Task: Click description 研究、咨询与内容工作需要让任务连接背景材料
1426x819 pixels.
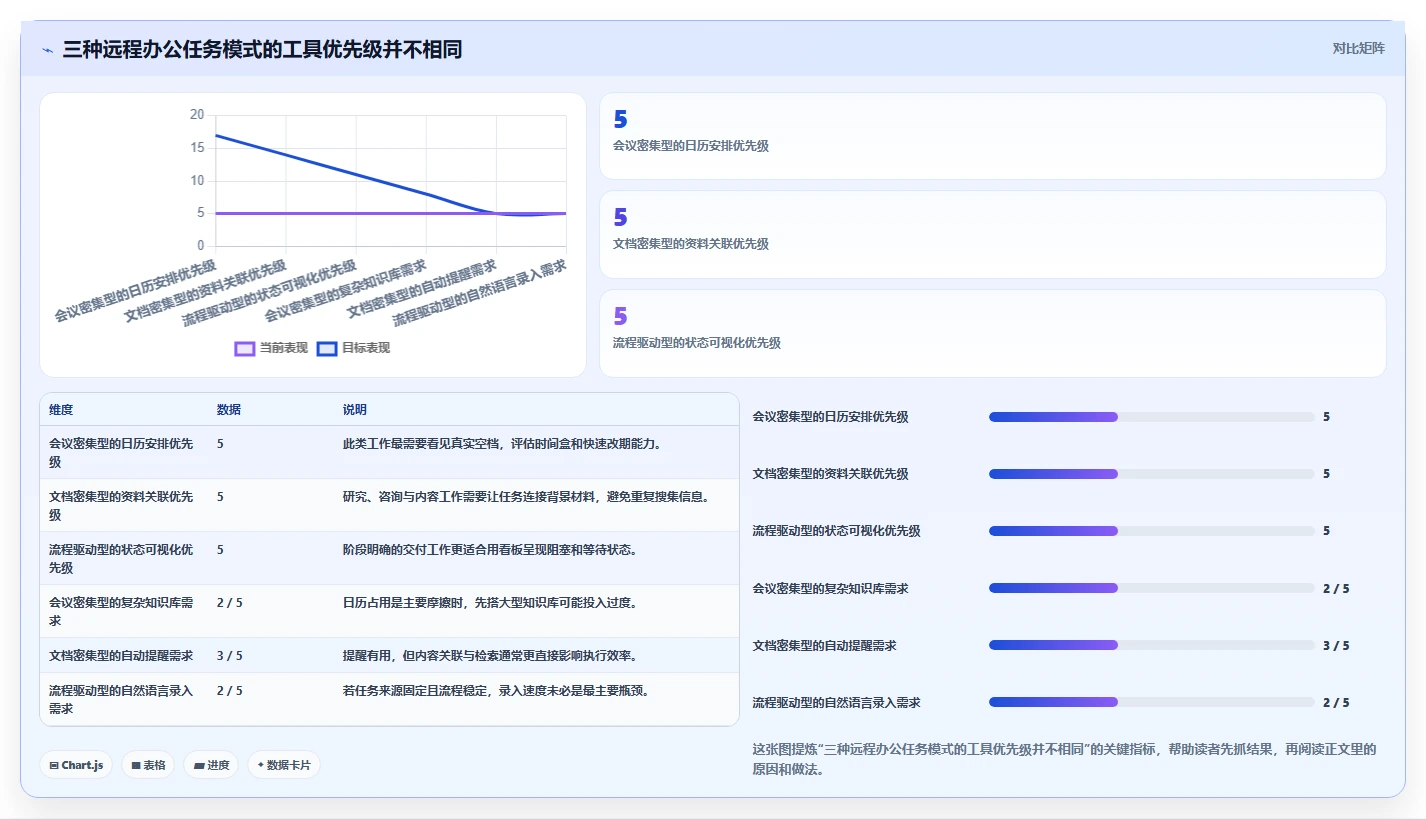Action: point(526,496)
